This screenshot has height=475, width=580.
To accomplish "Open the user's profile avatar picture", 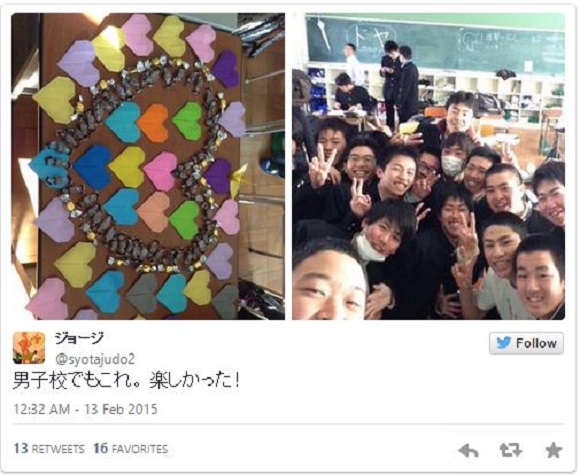I will click(x=29, y=348).
